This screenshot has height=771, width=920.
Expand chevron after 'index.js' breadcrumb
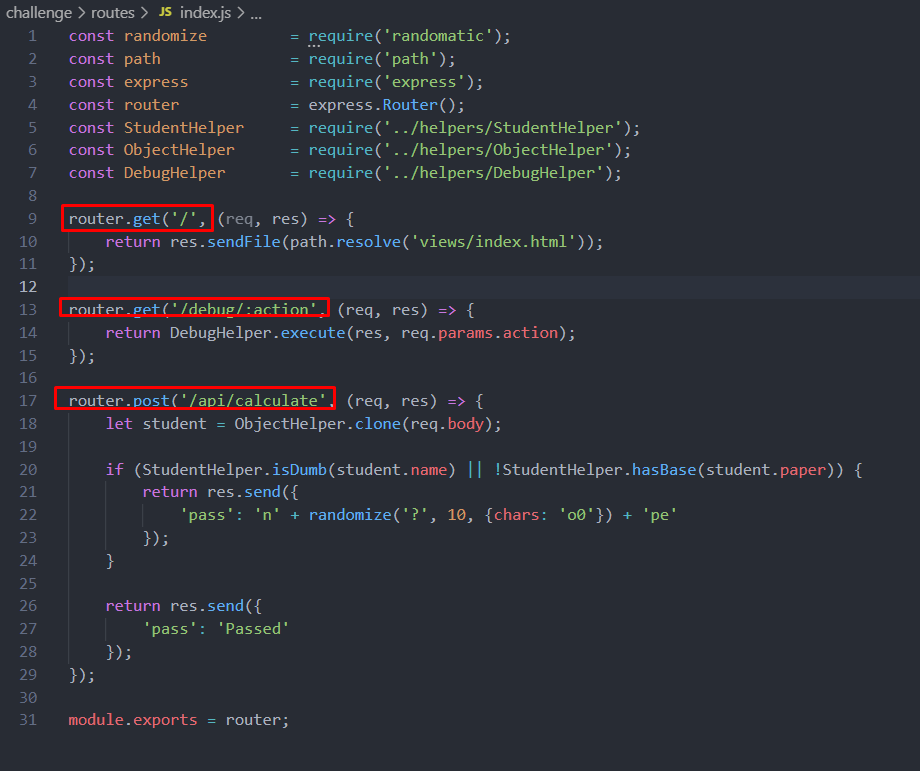point(241,13)
